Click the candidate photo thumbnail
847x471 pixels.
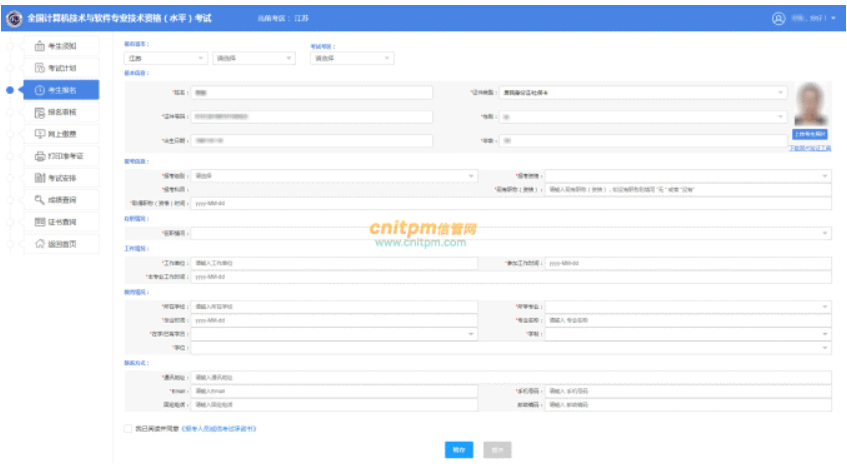(x=811, y=103)
